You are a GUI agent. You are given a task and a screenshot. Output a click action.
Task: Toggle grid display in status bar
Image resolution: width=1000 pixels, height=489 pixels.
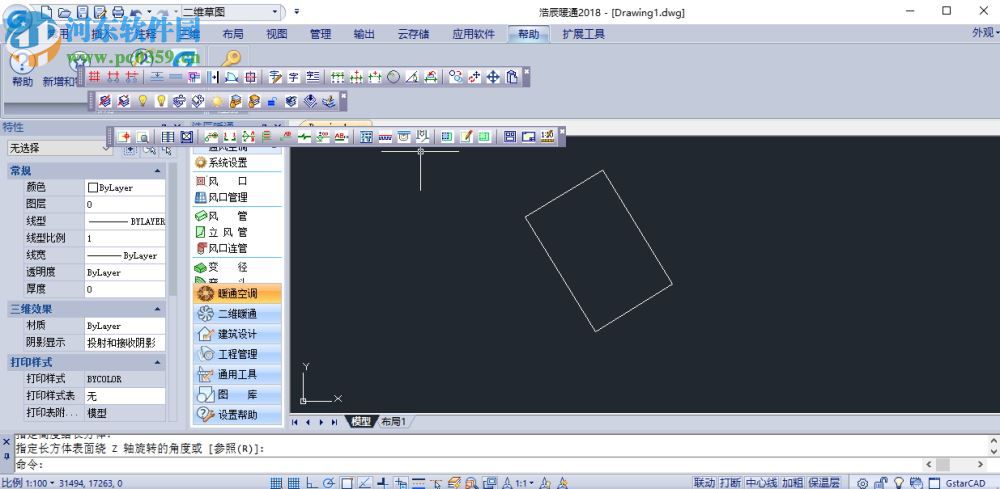click(x=294, y=483)
